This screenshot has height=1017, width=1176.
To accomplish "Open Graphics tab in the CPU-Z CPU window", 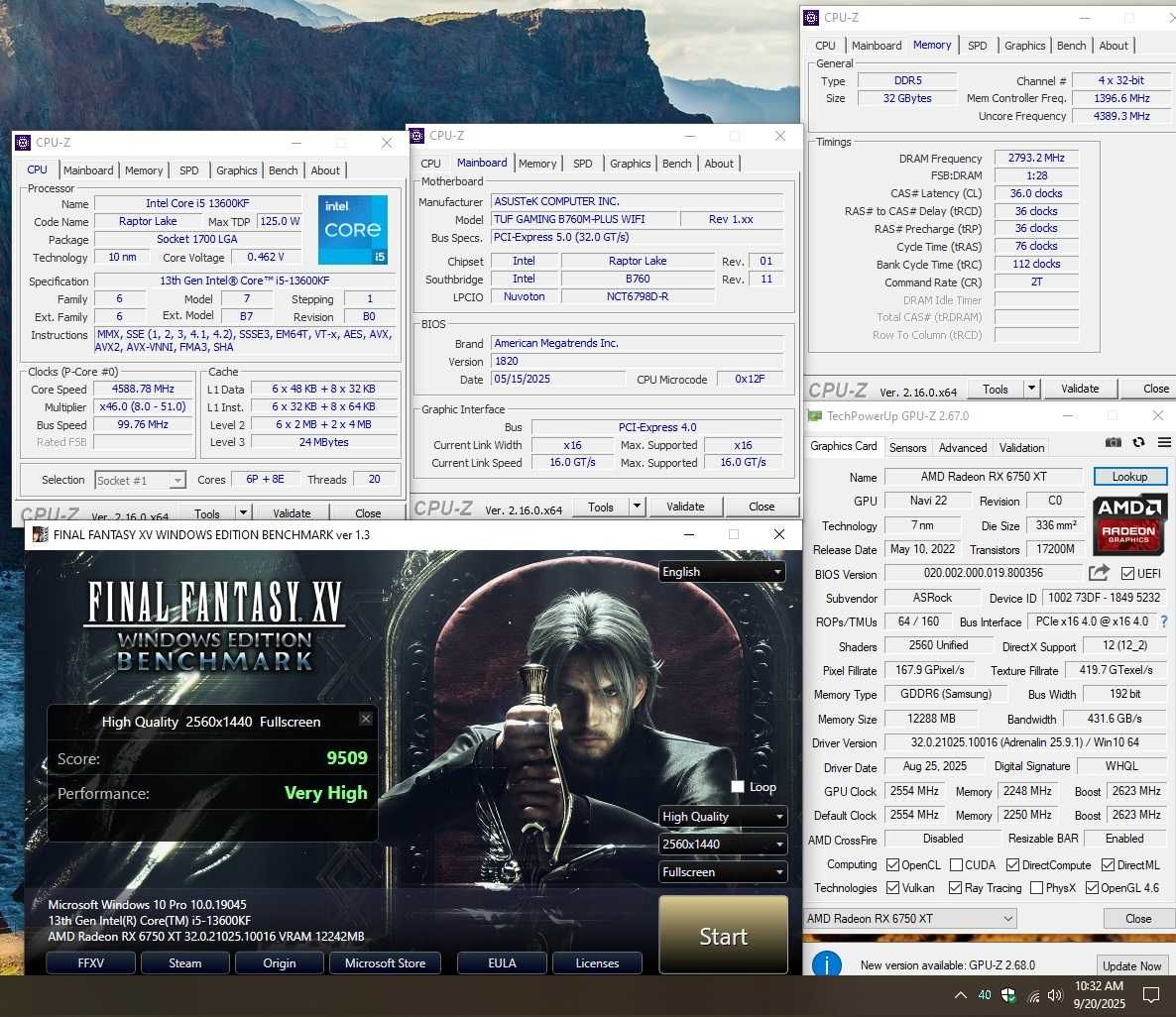I will pyautogui.click(x=236, y=170).
